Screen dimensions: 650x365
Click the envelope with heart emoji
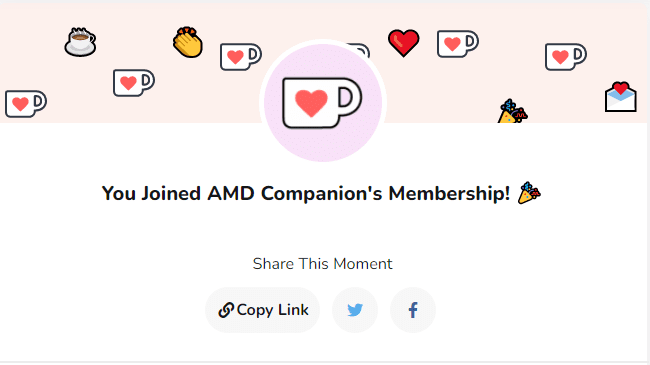(621, 97)
